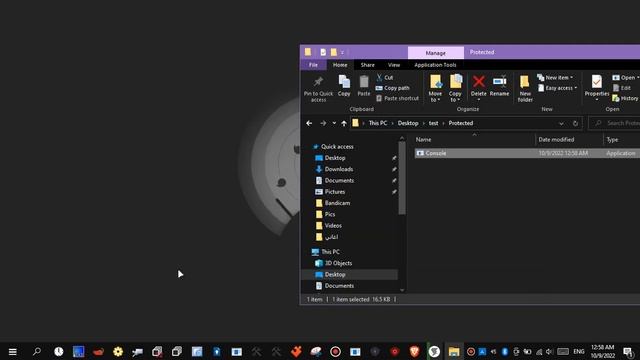Image resolution: width=640 pixels, height=360 pixels.
Task: Click History in the Open group
Action: coord(625,98)
